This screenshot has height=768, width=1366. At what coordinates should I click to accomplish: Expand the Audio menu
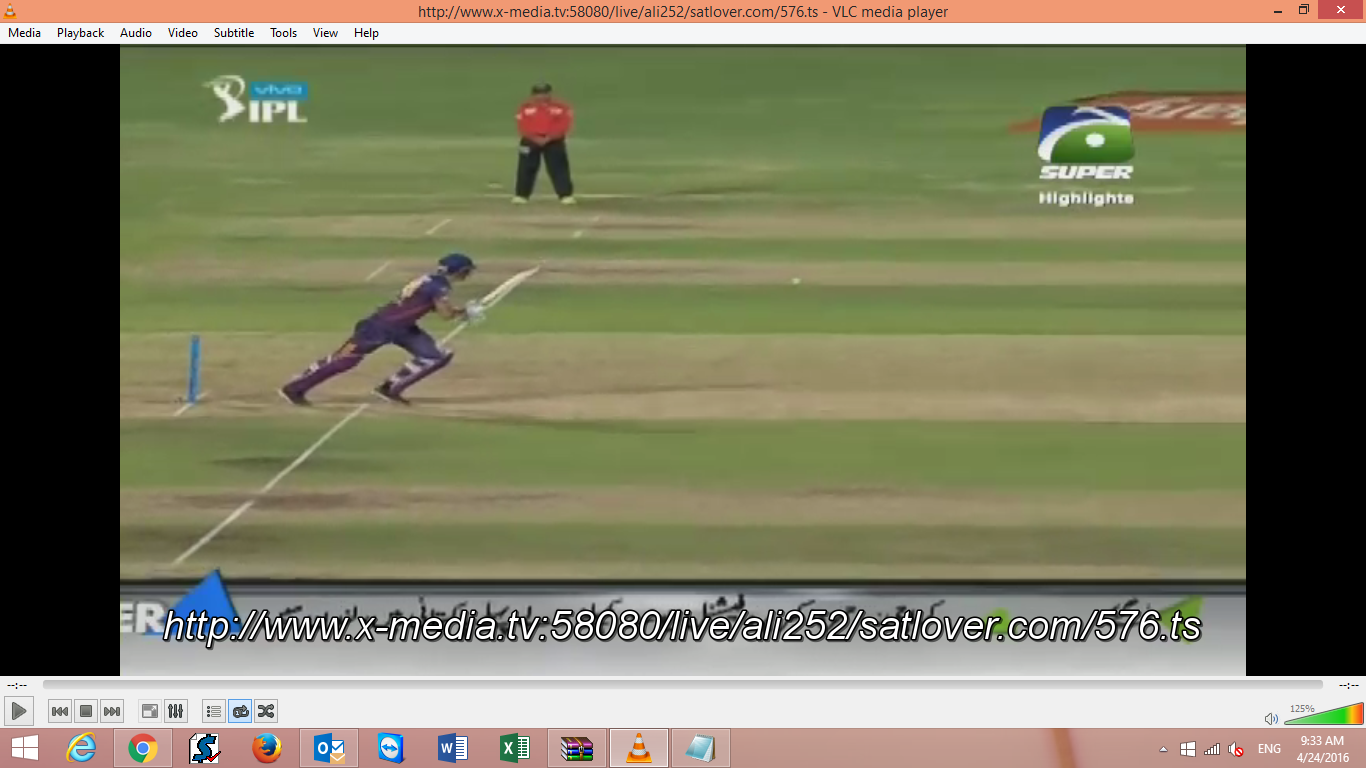click(x=136, y=33)
